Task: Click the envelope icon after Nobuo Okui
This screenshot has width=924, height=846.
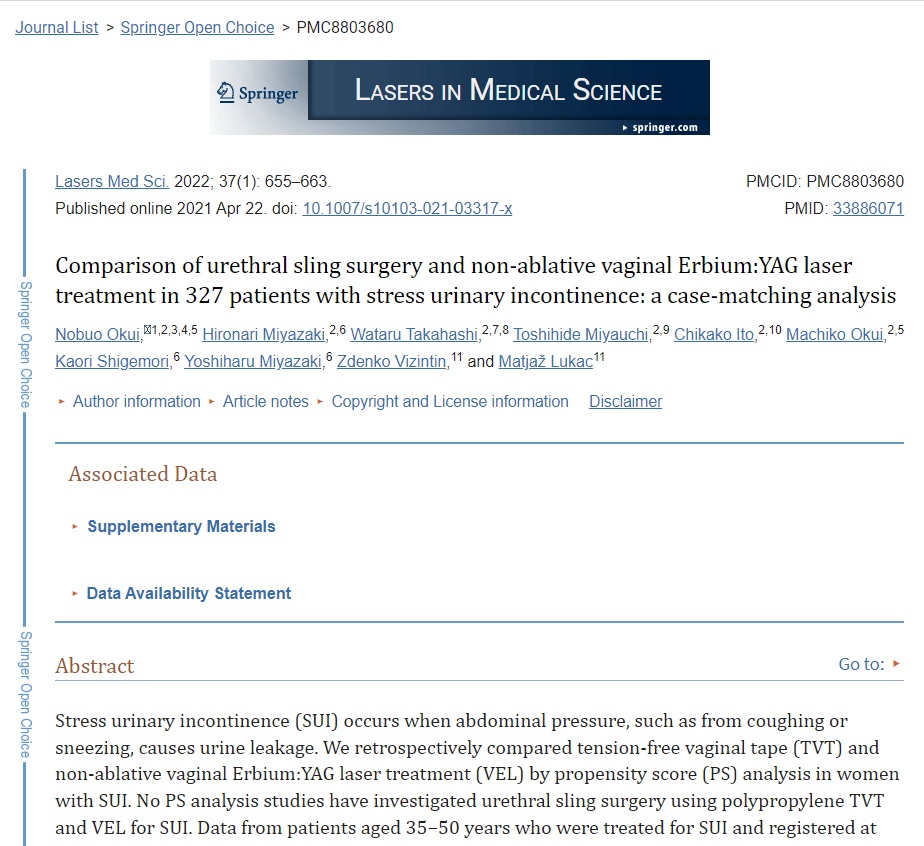Action: point(147,330)
